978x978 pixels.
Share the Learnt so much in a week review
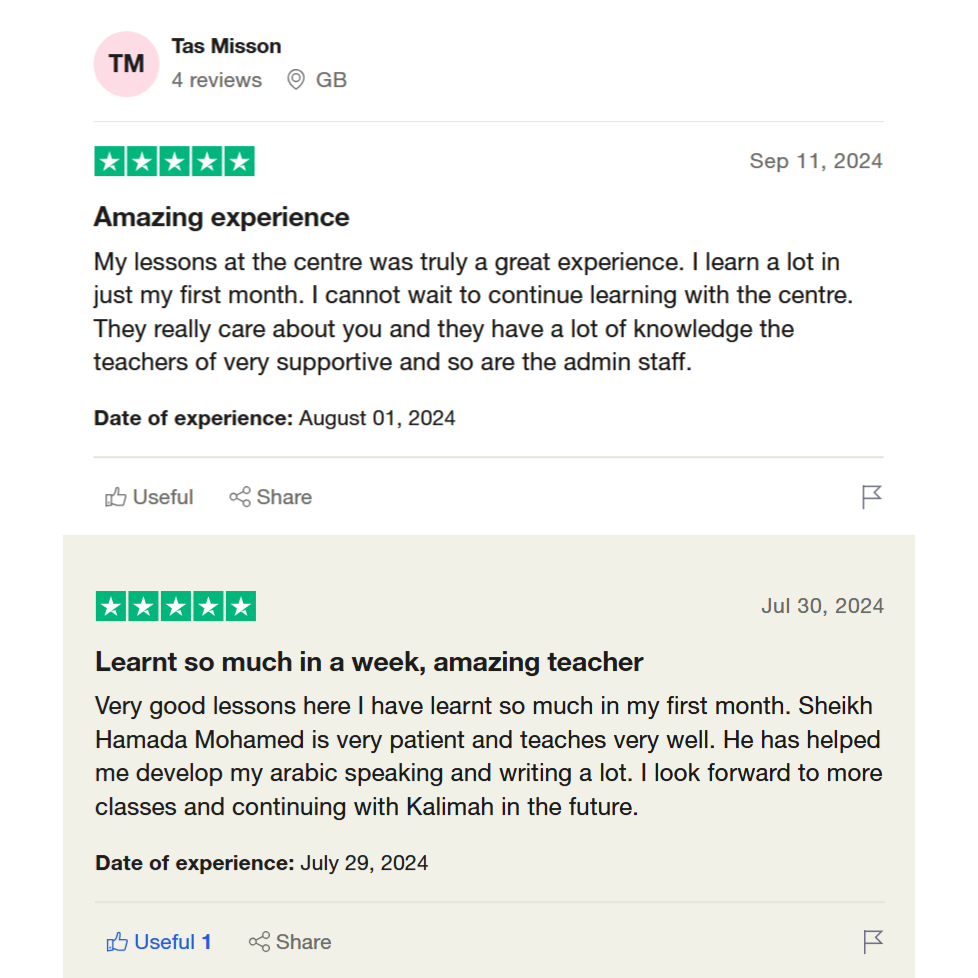click(290, 942)
